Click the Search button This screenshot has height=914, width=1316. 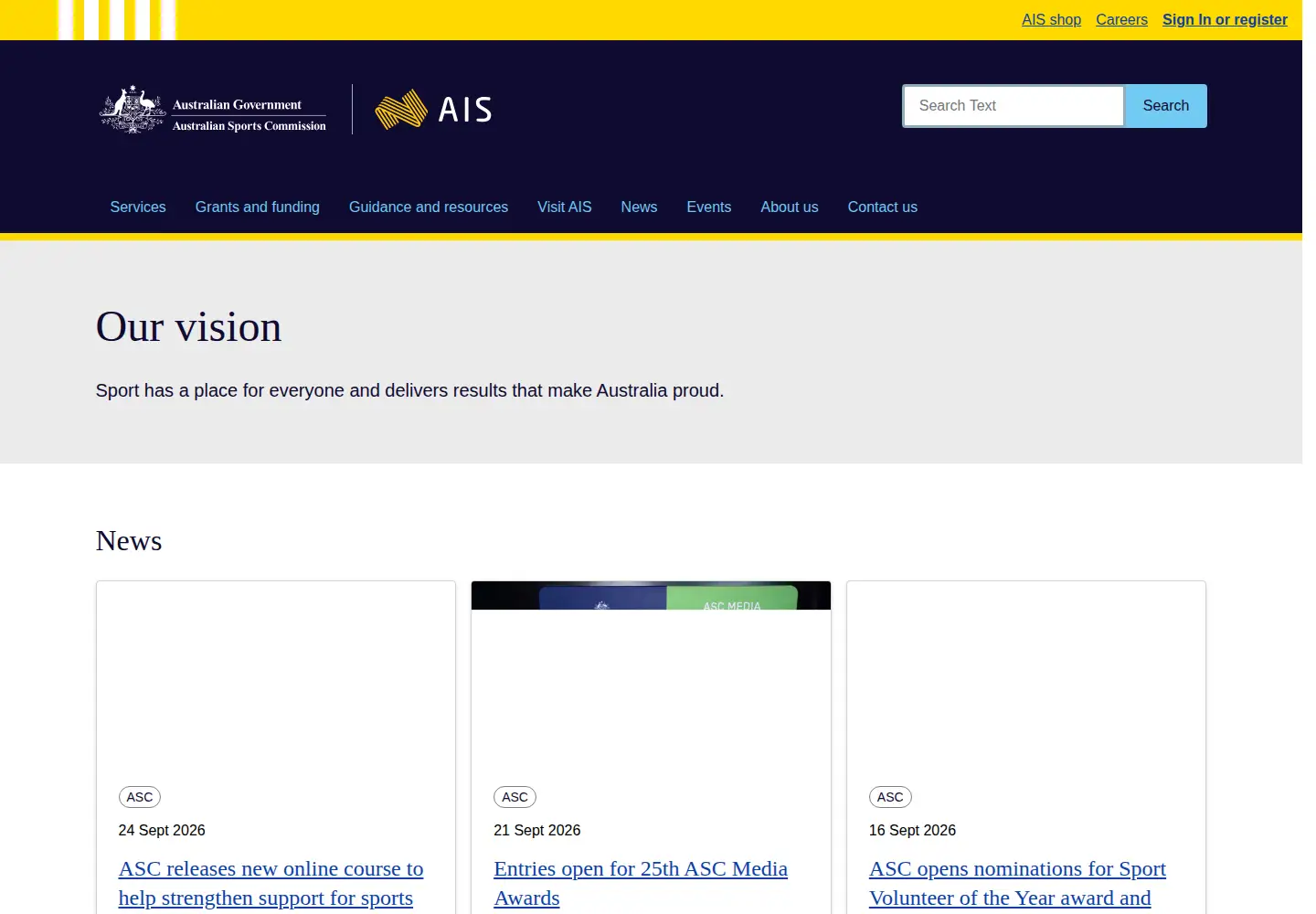click(x=1165, y=106)
